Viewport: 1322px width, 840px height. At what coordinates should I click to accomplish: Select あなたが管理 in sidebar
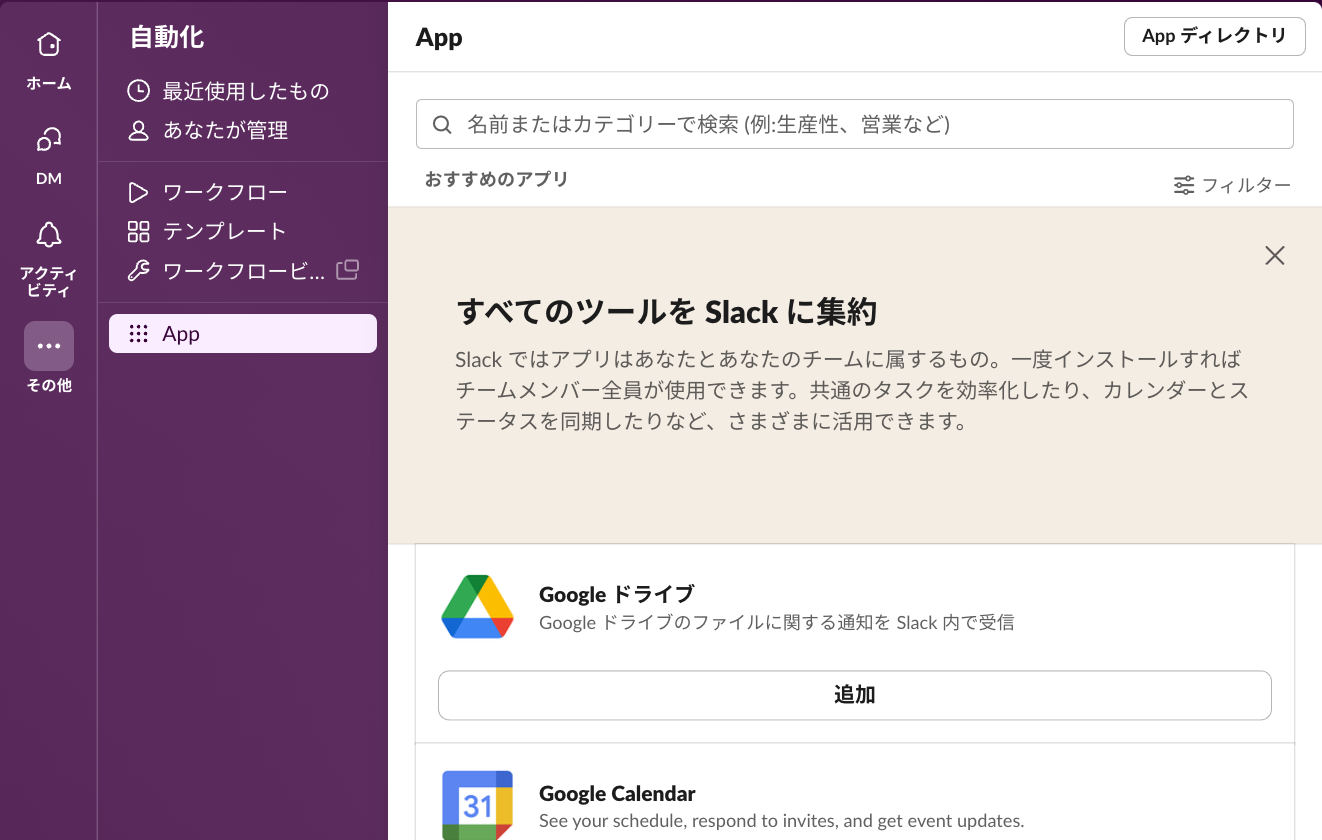(242, 130)
